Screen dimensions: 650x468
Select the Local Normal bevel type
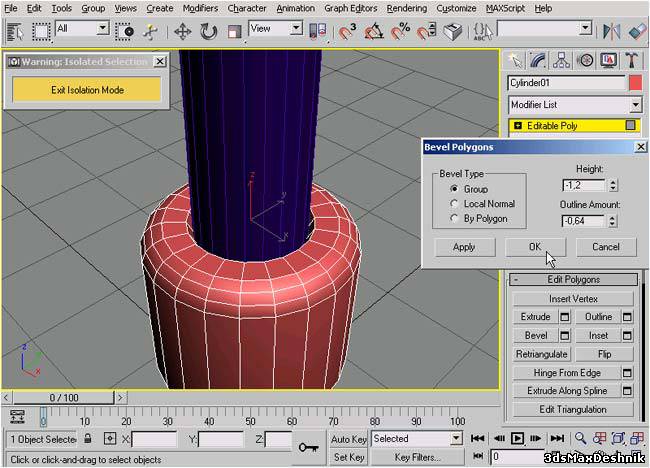(x=454, y=204)
